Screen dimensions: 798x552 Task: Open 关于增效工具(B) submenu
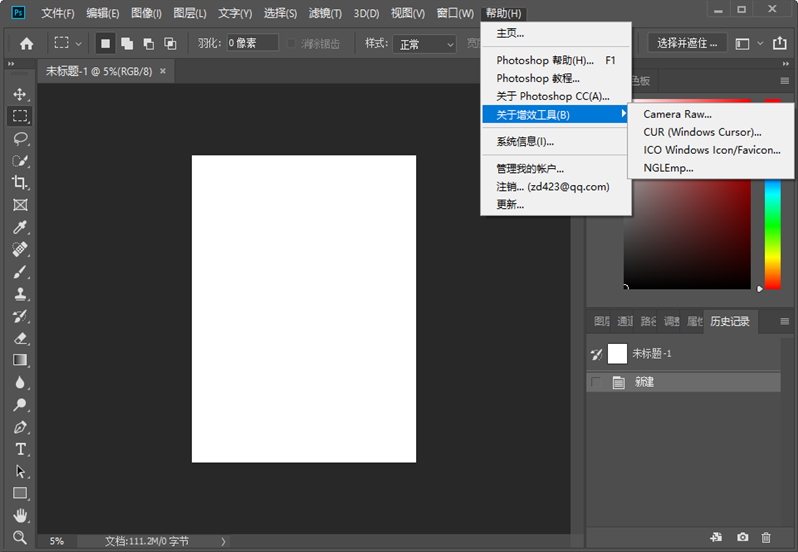click(556, 114)
